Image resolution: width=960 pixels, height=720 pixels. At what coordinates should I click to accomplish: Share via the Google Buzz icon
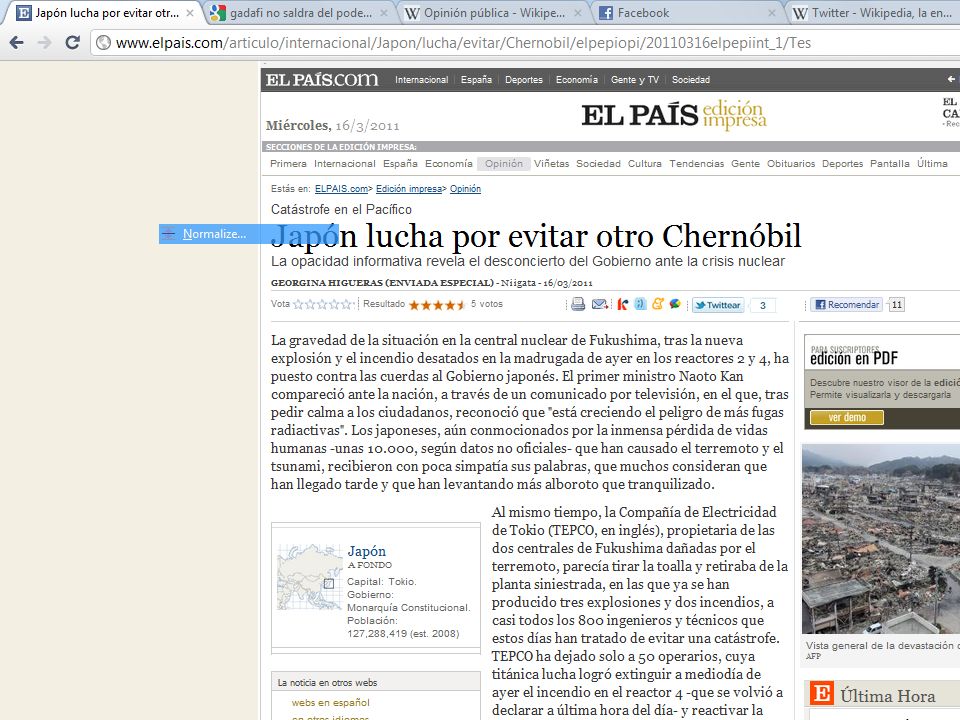pyautogui.click(x=675, y=304)
